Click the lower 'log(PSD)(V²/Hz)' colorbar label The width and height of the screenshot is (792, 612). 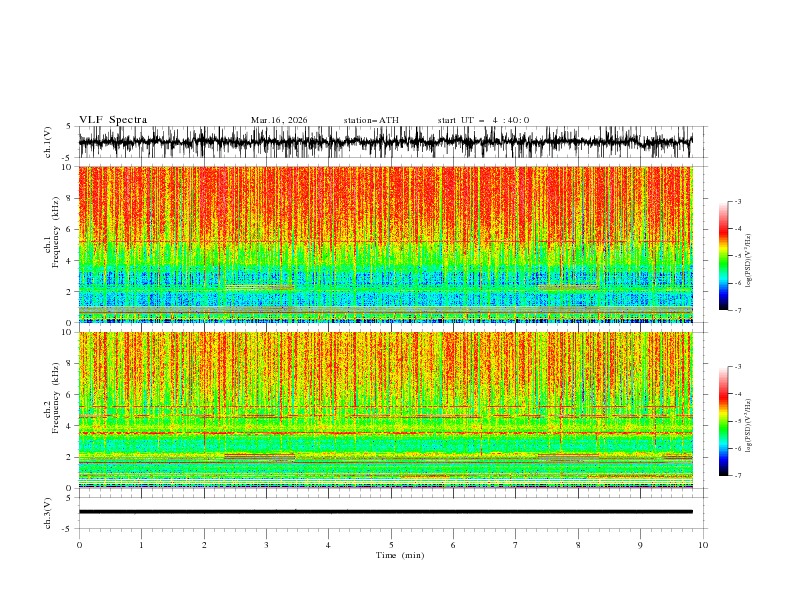[x=748, y=426]
